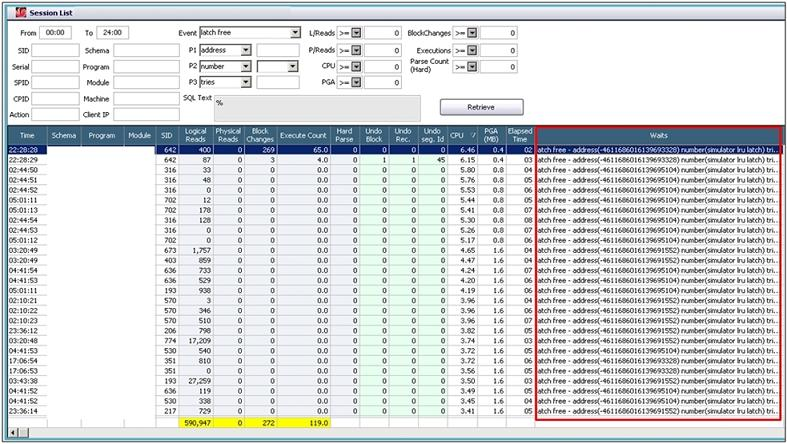The image size is (787, 444).
Task: Click Logical Reads value 17,209
Action: pos(198,341)
